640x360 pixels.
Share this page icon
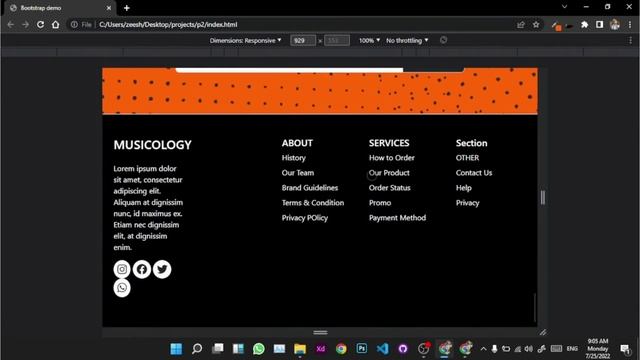(x=521, y=25)
